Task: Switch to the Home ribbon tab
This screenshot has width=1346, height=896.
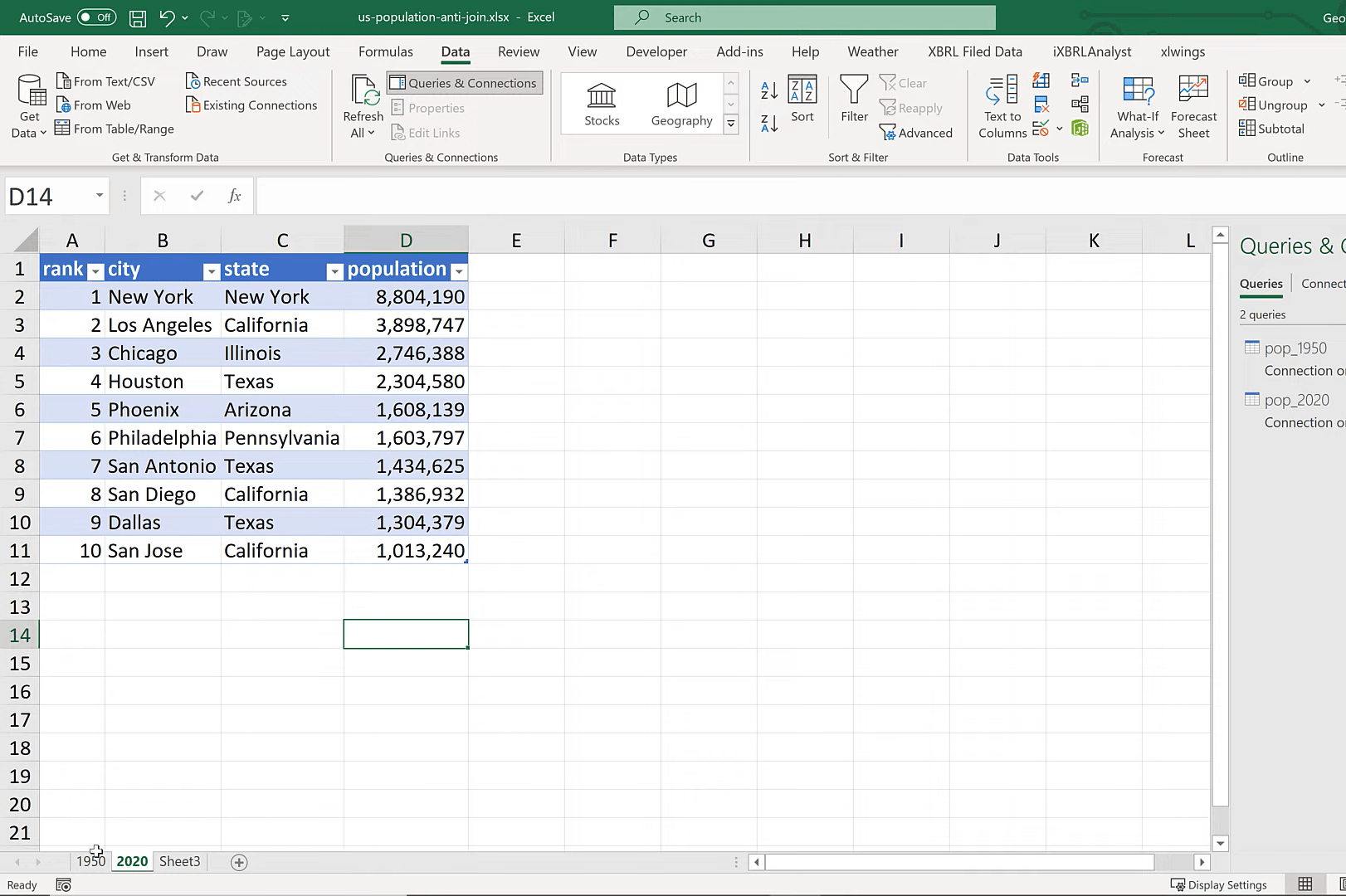Action: [88, 51]
